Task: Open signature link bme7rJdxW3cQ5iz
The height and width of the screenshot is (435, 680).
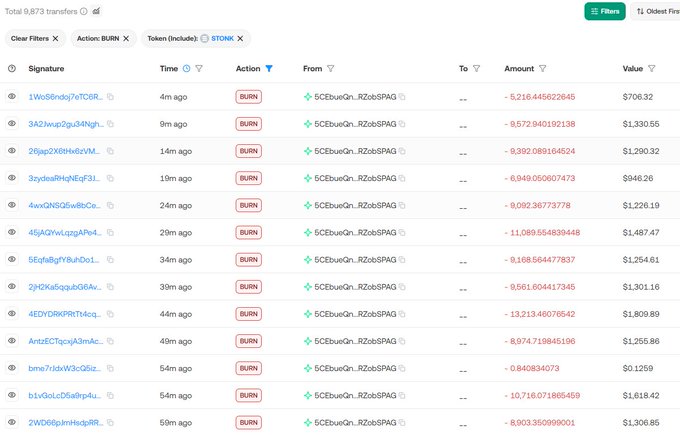Action: 64,368
